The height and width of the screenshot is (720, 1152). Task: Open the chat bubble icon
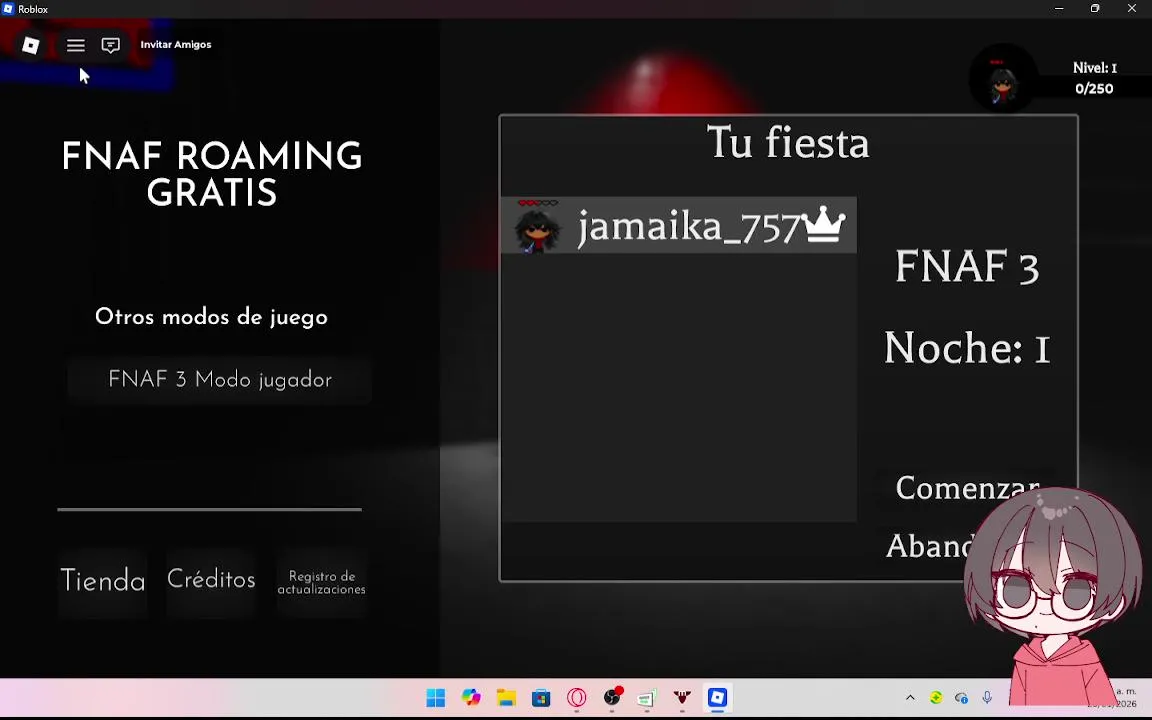[x=111, y=46]
